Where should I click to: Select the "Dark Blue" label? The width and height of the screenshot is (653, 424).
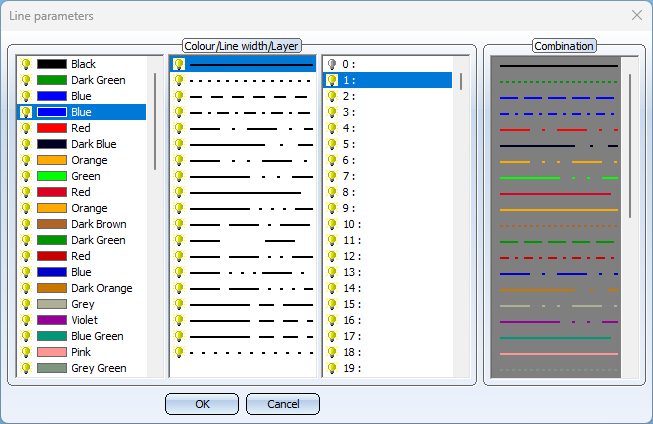(94, 144)
